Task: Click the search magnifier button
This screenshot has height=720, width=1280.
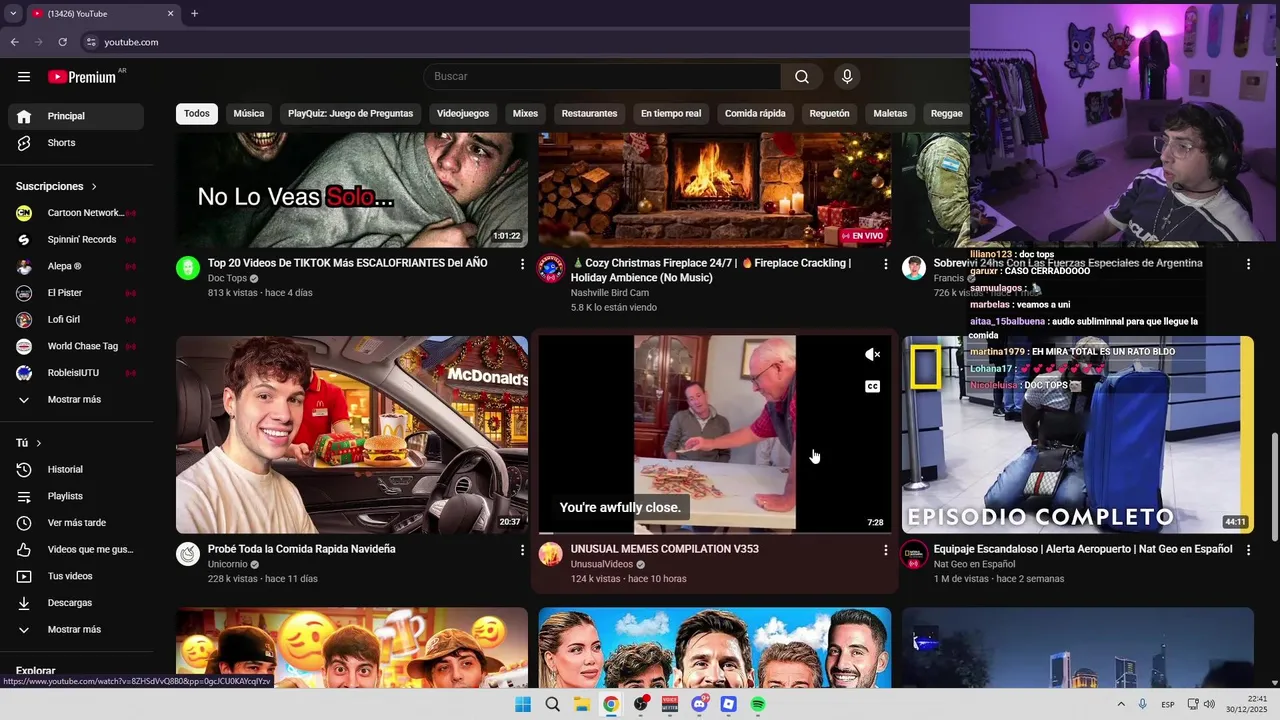Action: click(802, 77)
